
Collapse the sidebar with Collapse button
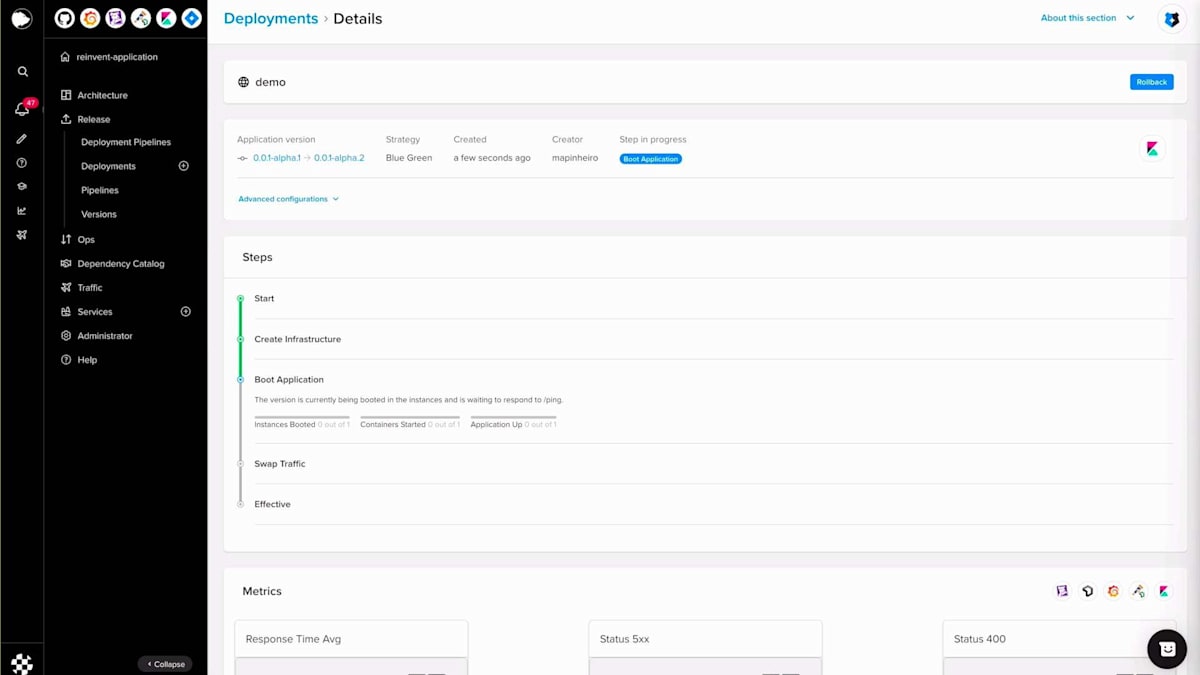[165, 664]
